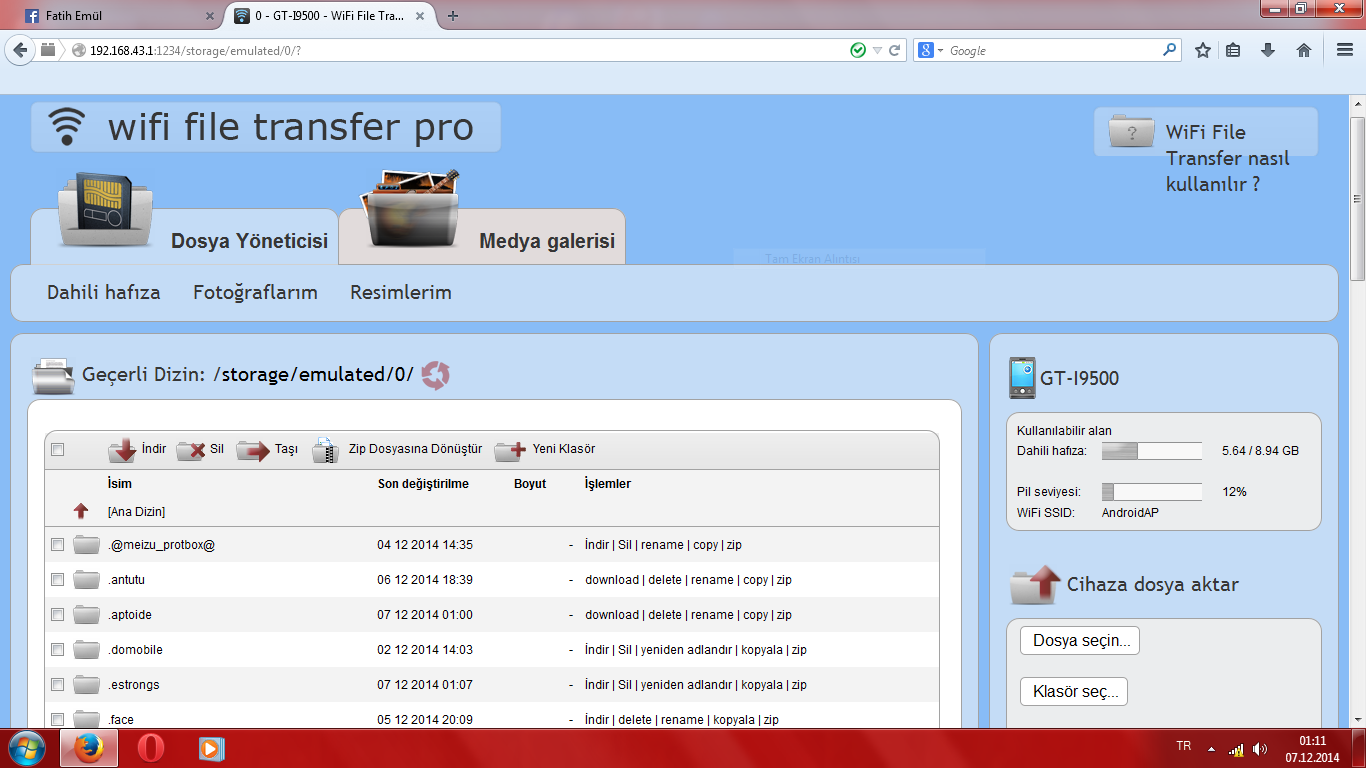Click into the Google search field

point(1053,50)
